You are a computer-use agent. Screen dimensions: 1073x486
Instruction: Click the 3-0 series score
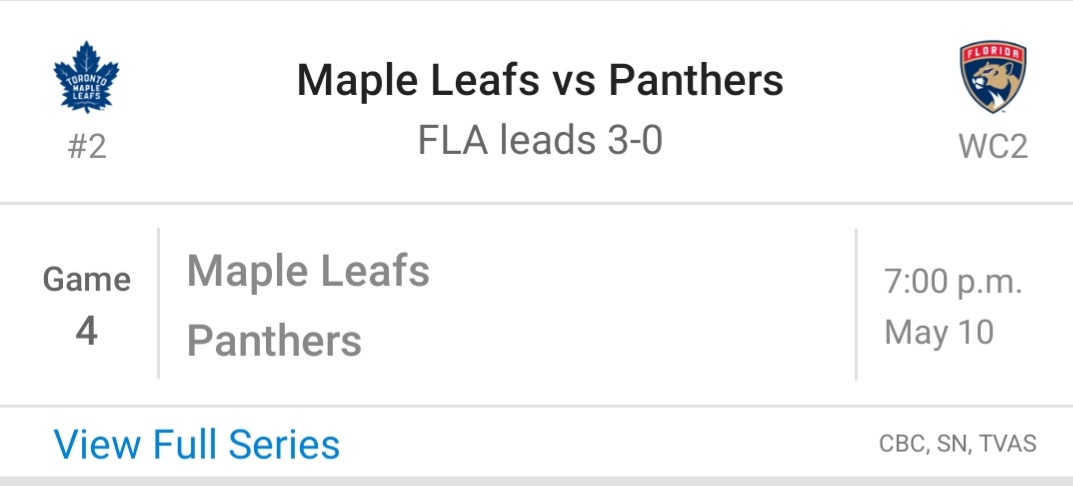(x=632, y=141)
